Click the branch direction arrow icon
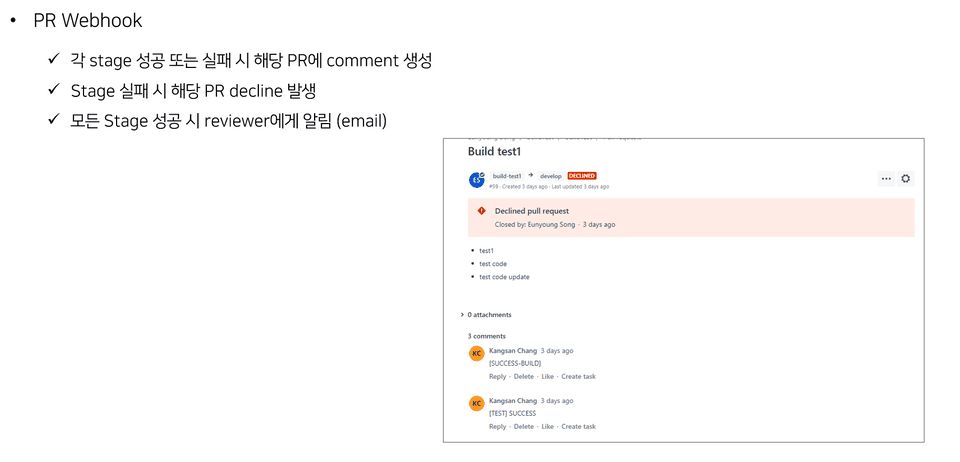The height and width of the screenshot is (462, 960). click(x=531, y=176)
